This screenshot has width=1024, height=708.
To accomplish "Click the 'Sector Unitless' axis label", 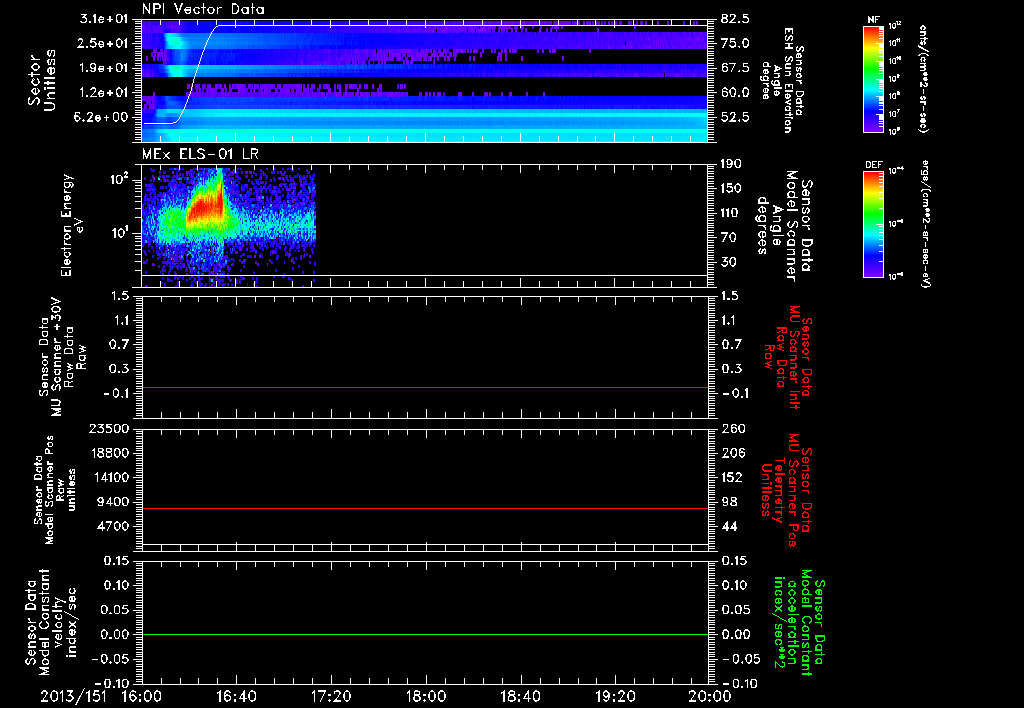I will tap(42, 80).
